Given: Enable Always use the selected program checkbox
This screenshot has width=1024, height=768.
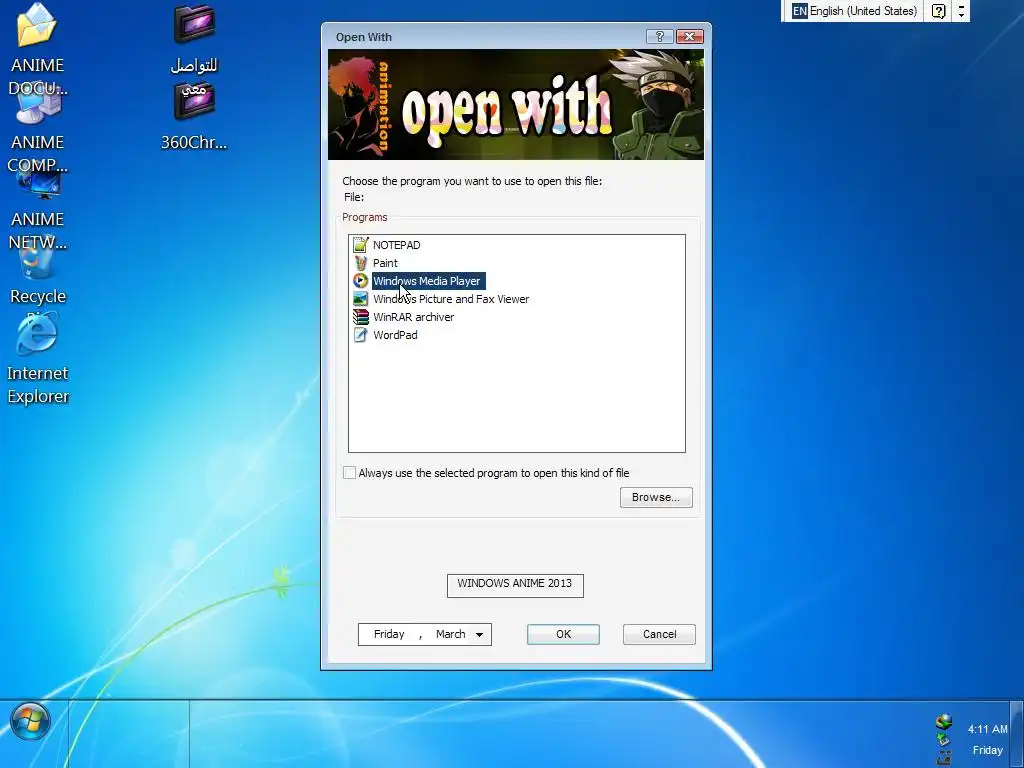Looking at the screenshot, I should [x=349, y=473].
